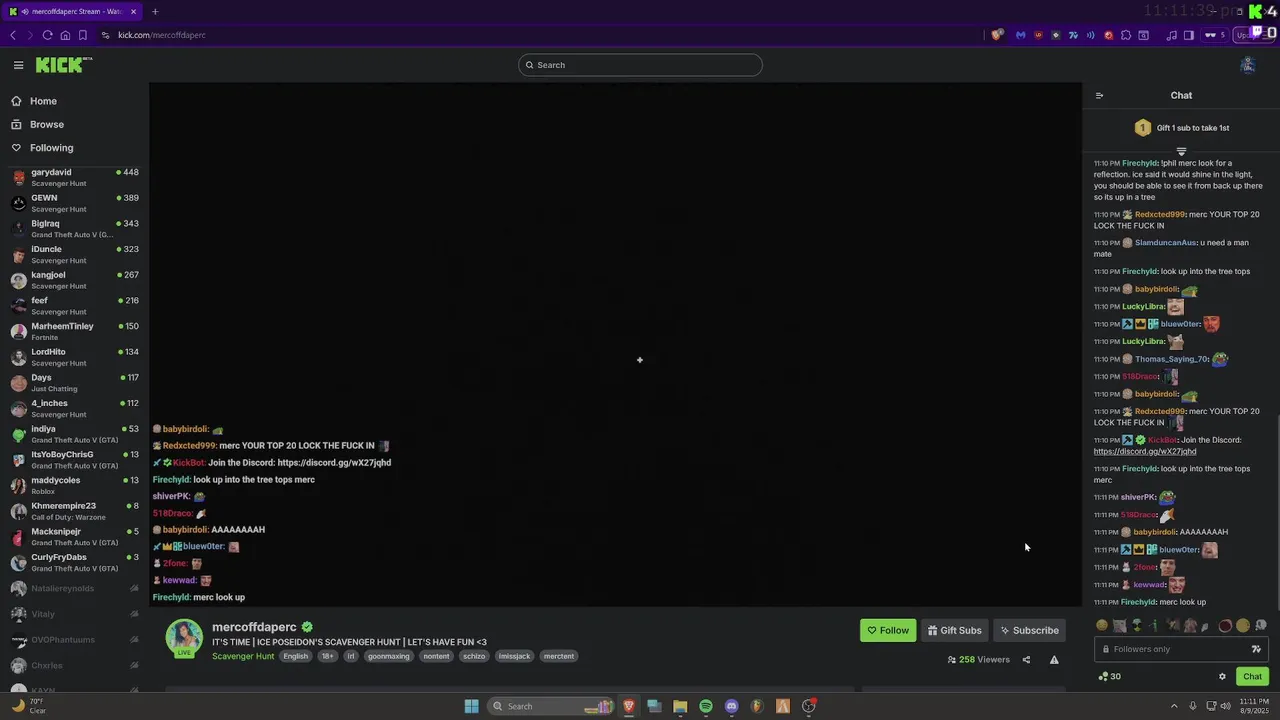Open OBS Studio from taskbar

pyautogui.click(x=809, y=706)
